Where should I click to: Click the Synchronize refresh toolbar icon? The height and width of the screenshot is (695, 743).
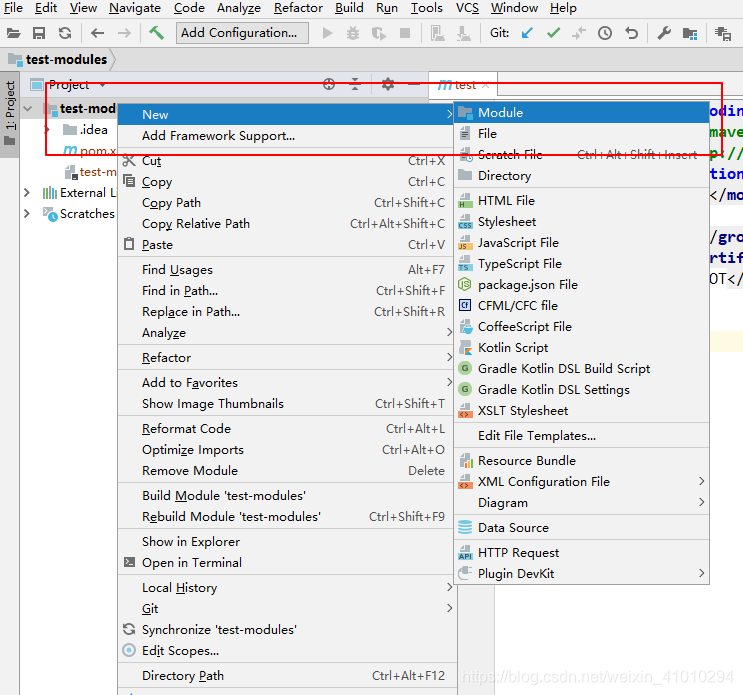65,33
